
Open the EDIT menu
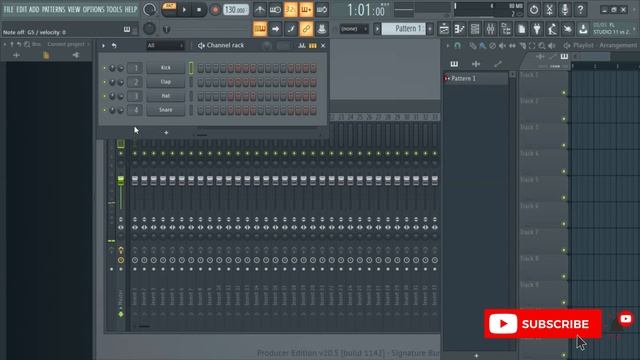tap(21, 9)
